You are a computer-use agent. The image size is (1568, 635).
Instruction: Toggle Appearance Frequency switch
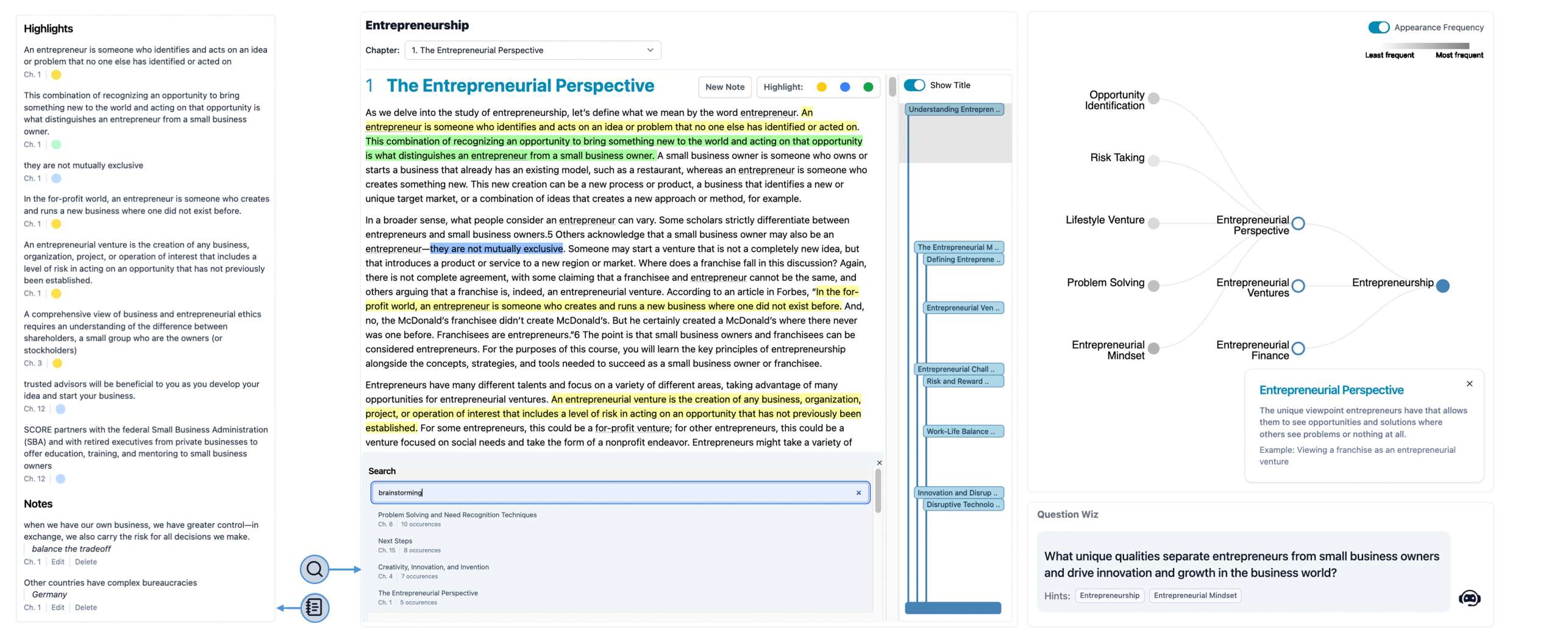pos(1378,27)
